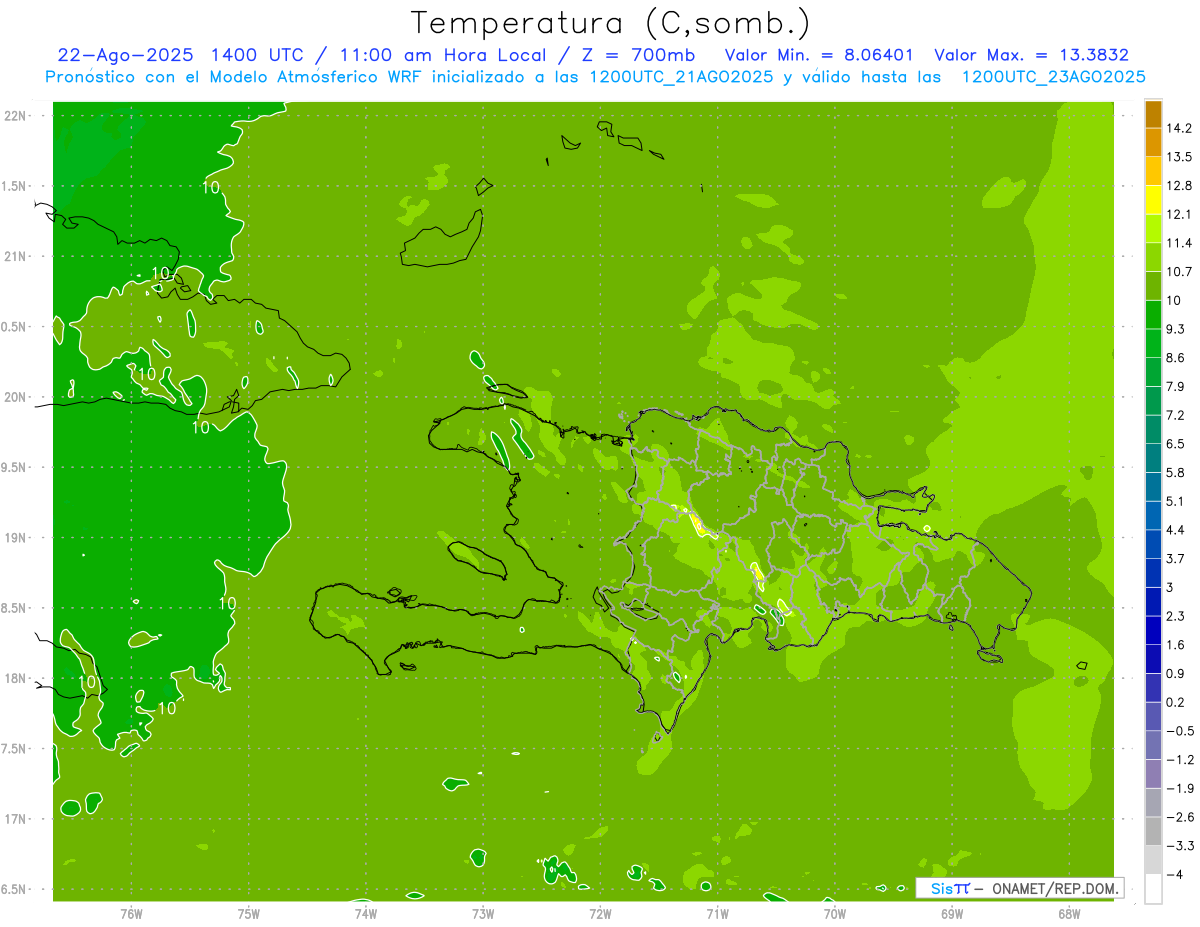Image resolution: width=1200 pixels, height=927 pixels.
Task: Click the longitude label "70W"
Action: coord(835,913)
